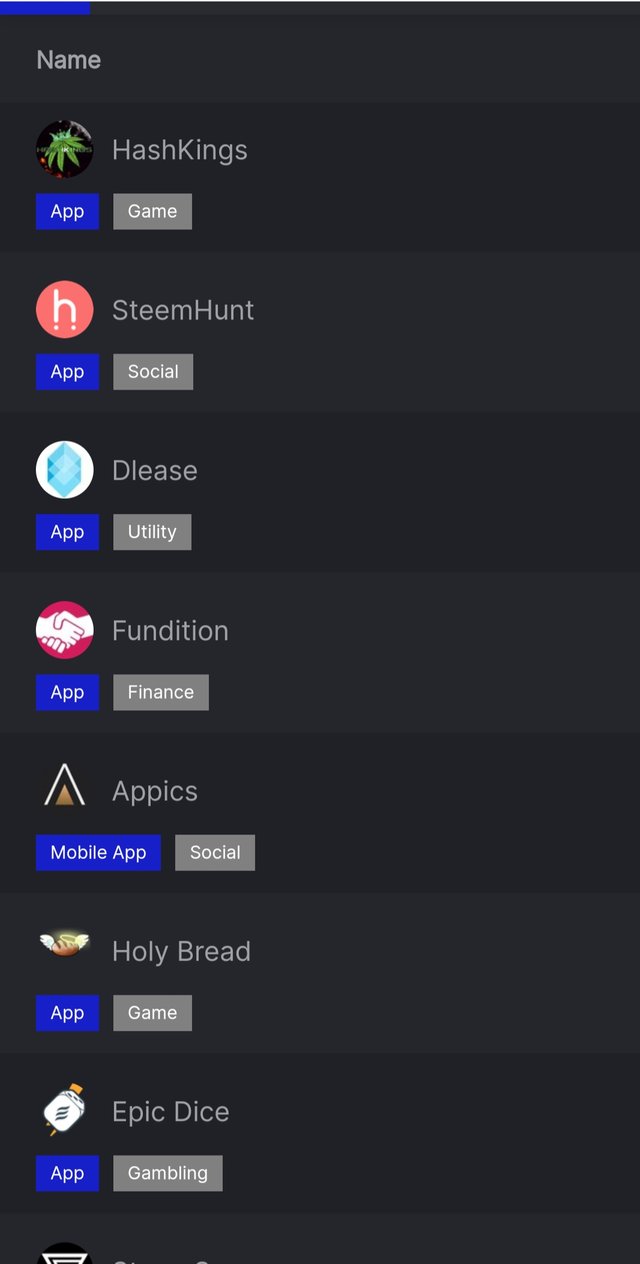Select the Appics app title
The width and height of the screenshot is (640, 1264).
pyautogui.click(x=155, y=791)
